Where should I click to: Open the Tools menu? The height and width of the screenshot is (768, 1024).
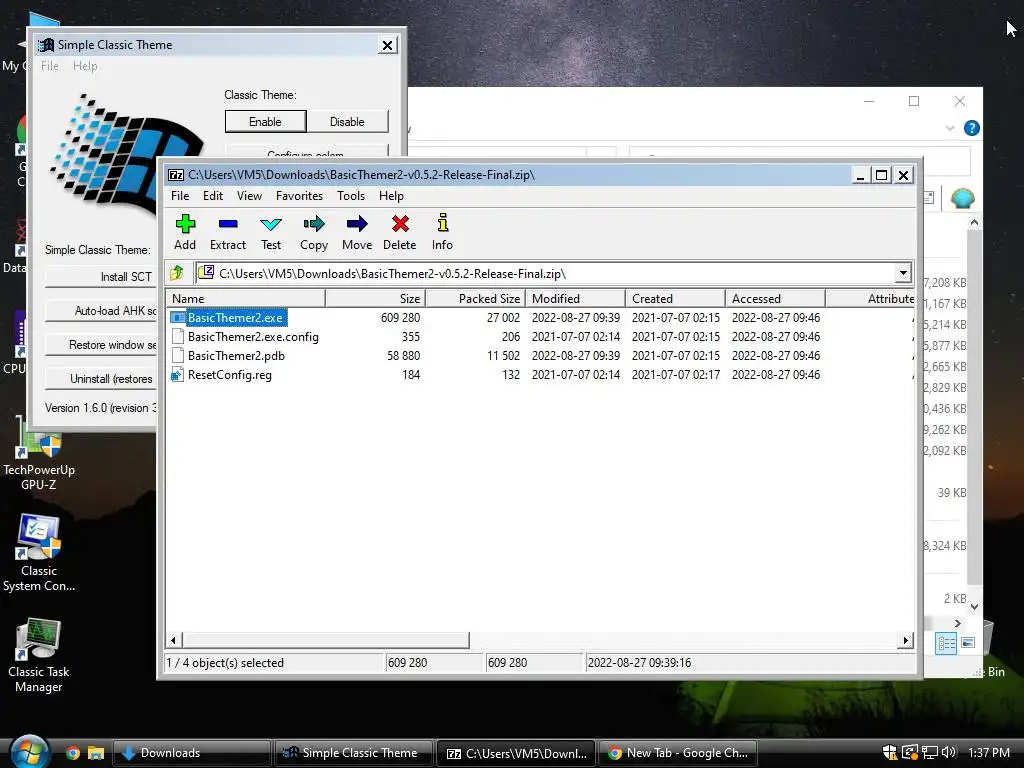click(351, 196)
